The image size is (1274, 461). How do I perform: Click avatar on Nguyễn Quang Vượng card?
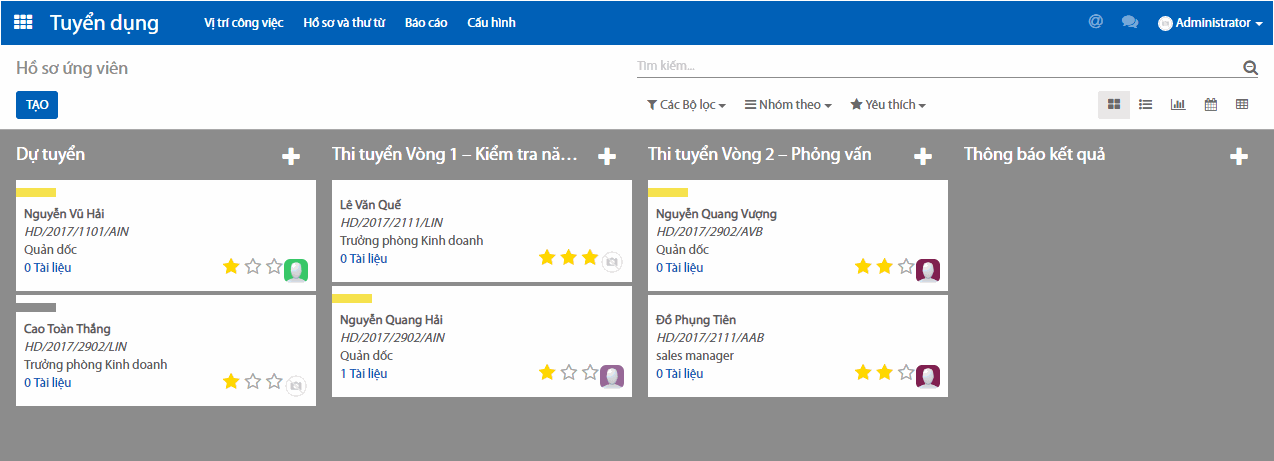[928, 270]
